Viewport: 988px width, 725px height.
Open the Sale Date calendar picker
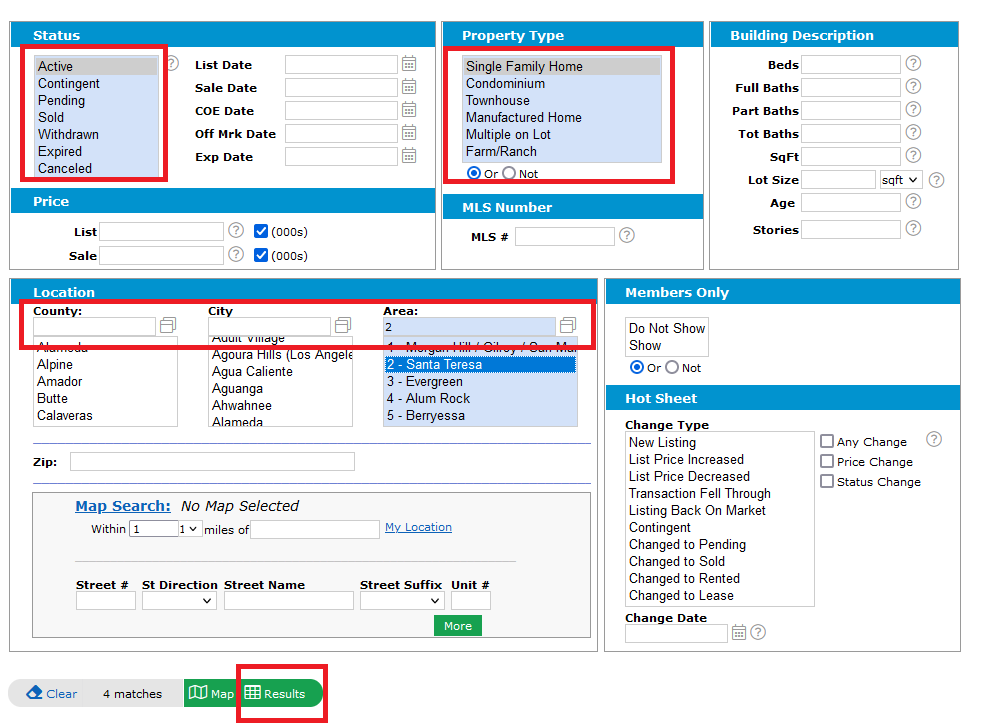click(x=409, y=87)
